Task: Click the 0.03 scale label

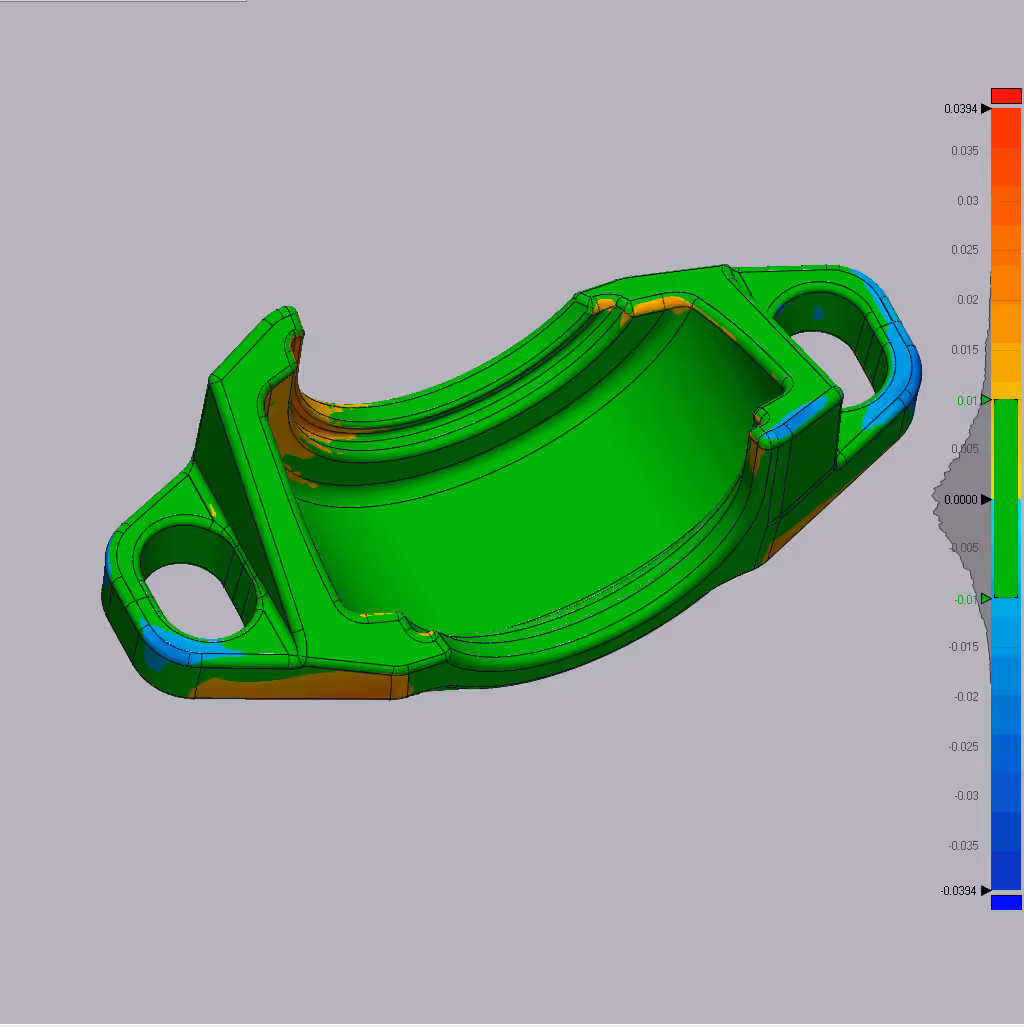Action: [968, 200]
